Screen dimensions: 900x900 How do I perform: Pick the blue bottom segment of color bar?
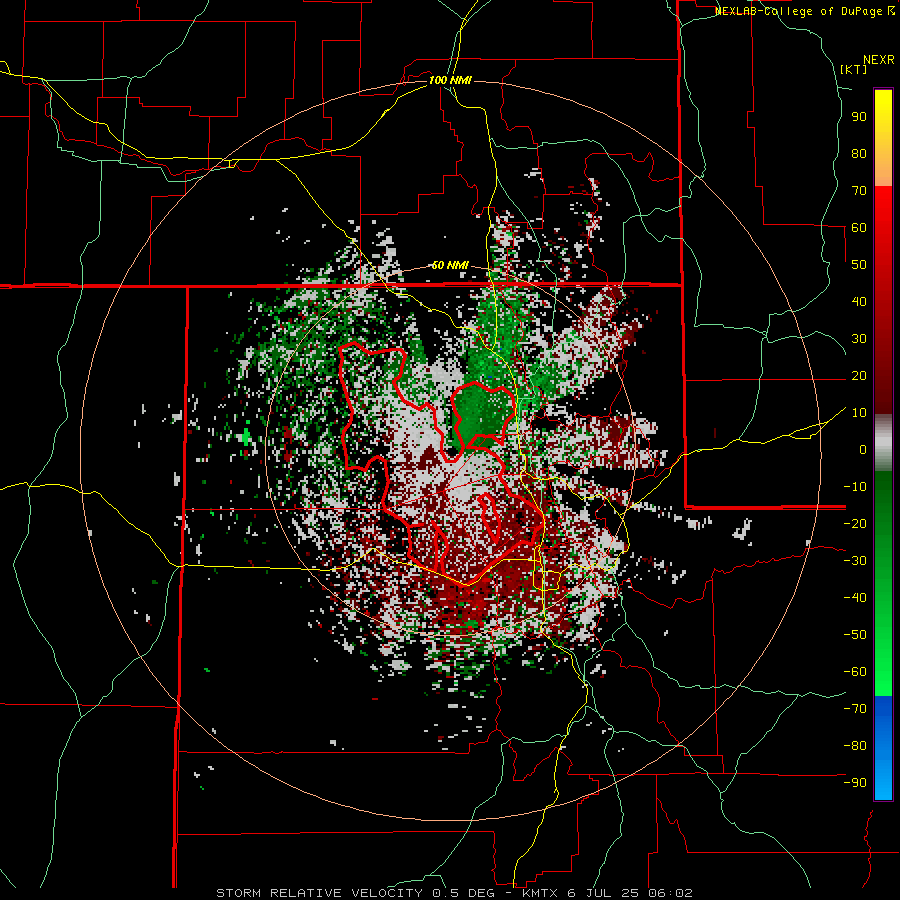coord(883,748)
